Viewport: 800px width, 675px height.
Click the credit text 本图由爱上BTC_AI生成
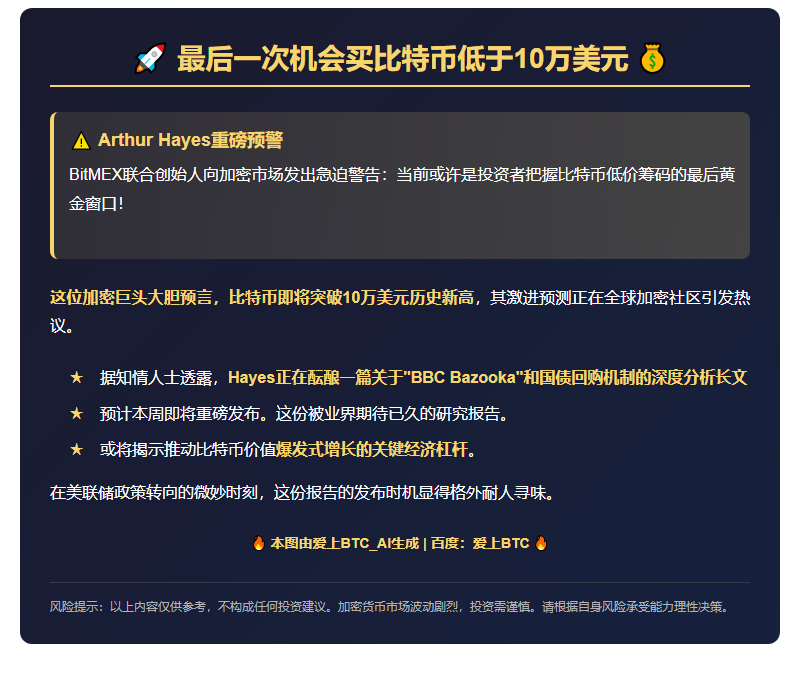[x=344, y=543]
